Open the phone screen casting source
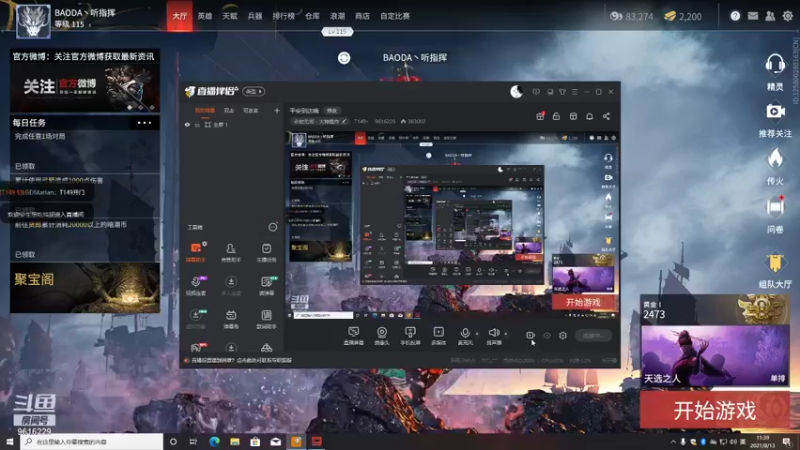 click(x=410, y=336)
